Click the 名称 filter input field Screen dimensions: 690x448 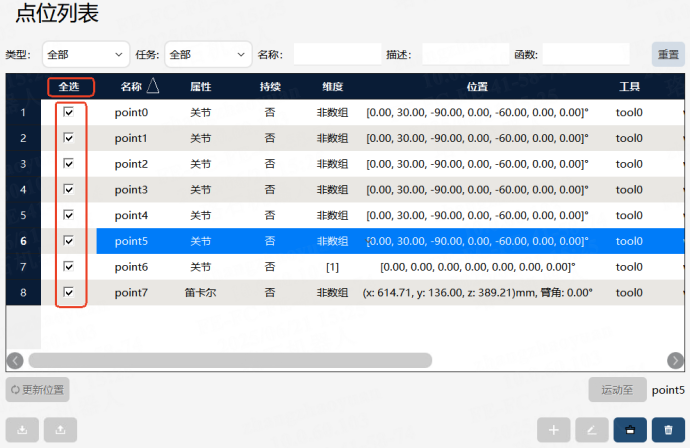[338, 55]
